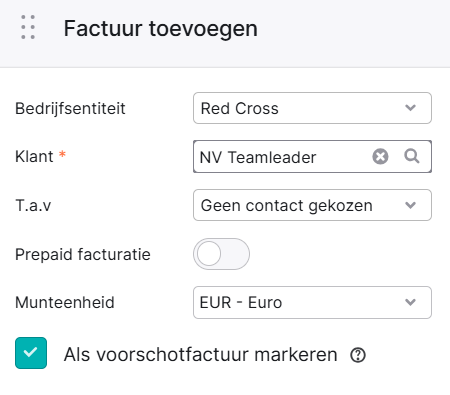Screen dimensions: 450x395
Task: Click the chevron arrow in the Munteenheid box
Action: (410, 302)
